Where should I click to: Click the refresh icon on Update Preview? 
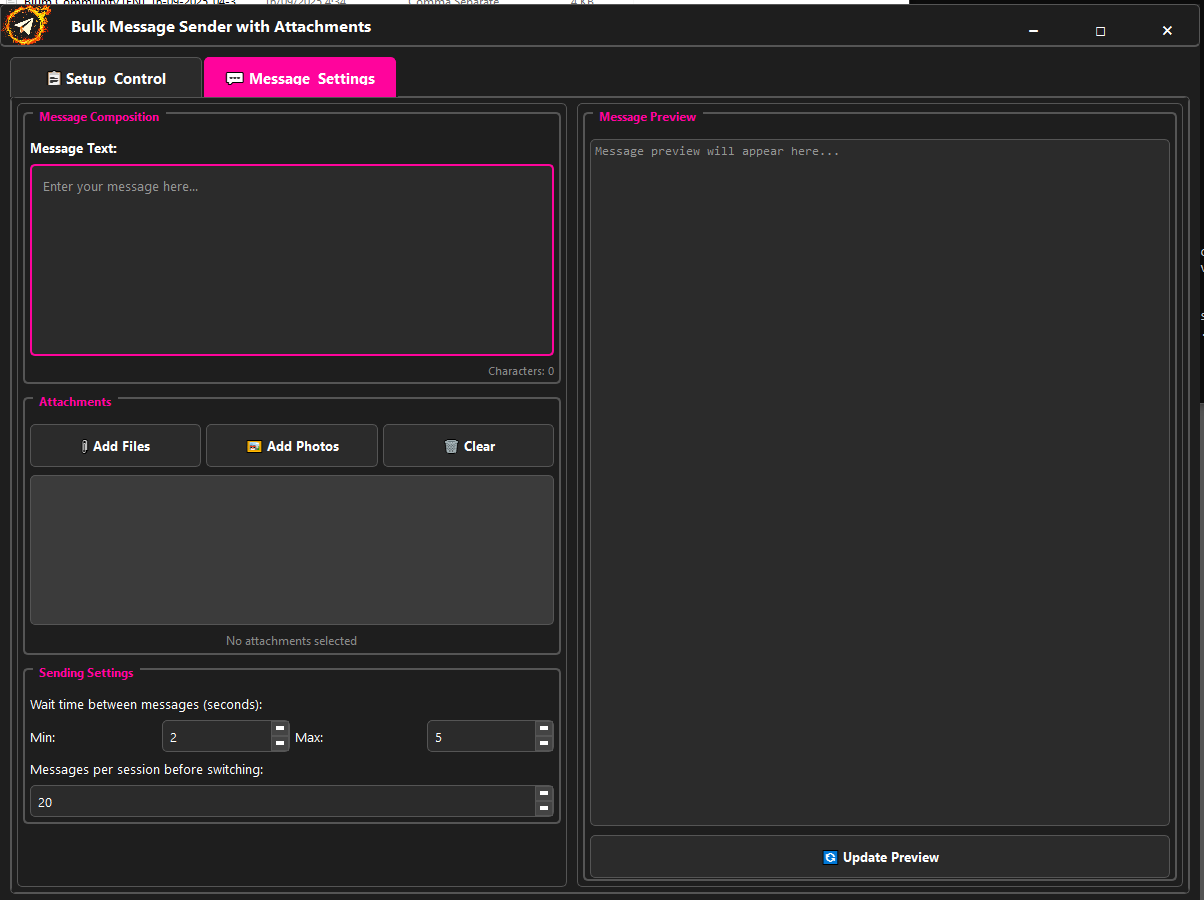(830, 857)
